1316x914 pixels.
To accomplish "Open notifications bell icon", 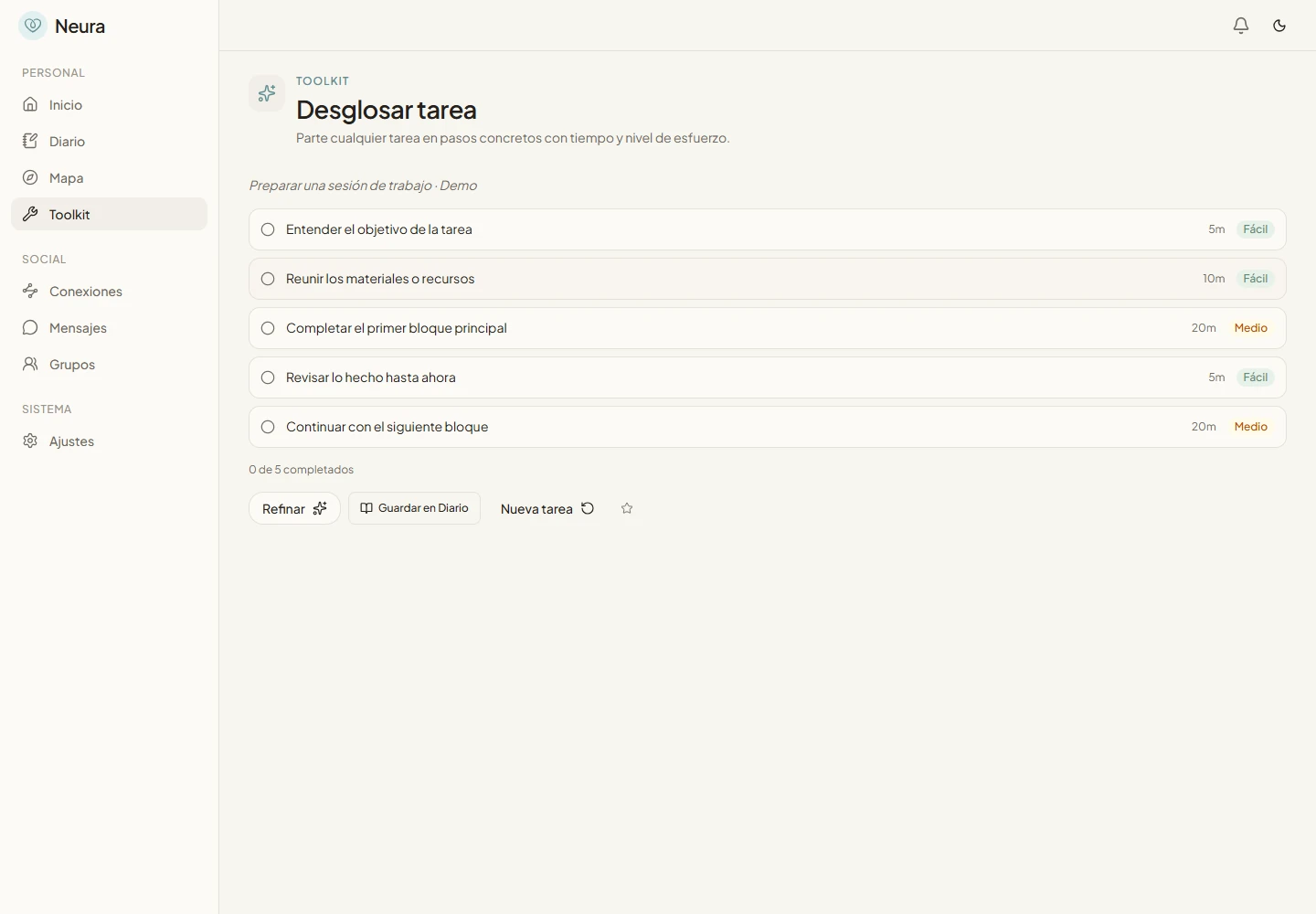I will (x=1241, y=26).
